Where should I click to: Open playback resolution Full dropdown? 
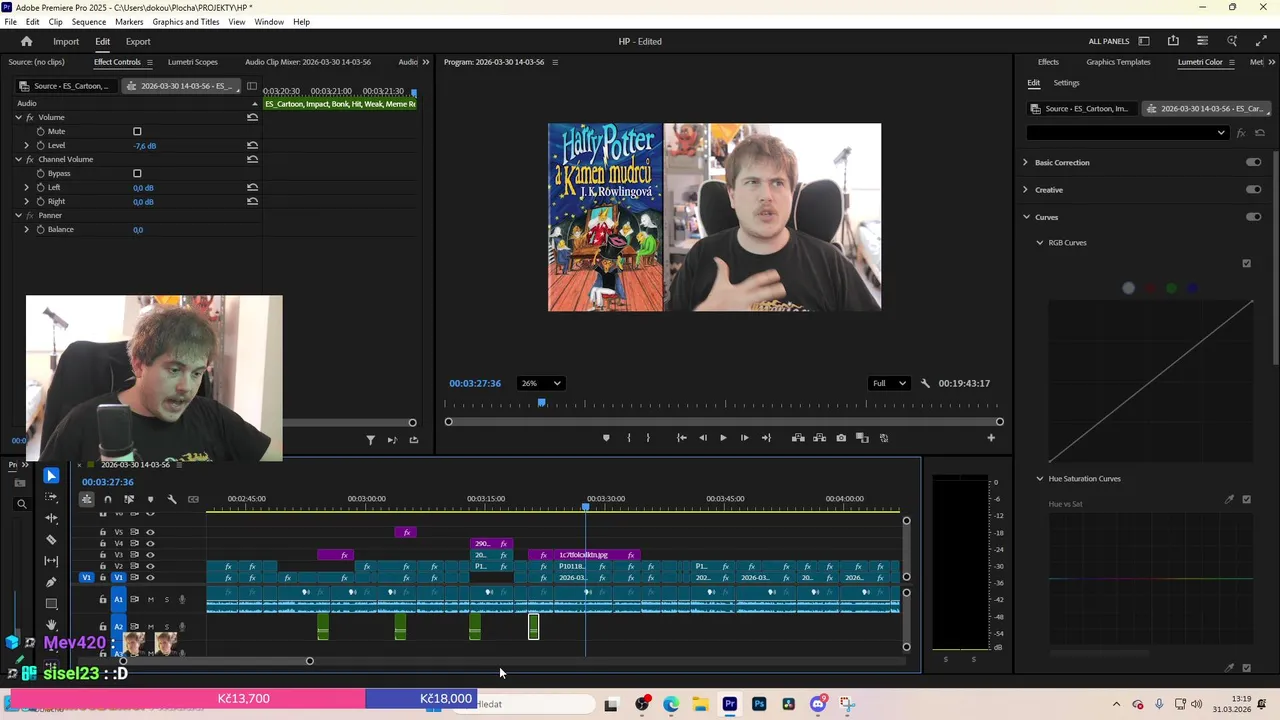pyautogui.click(x=889, y=383)
